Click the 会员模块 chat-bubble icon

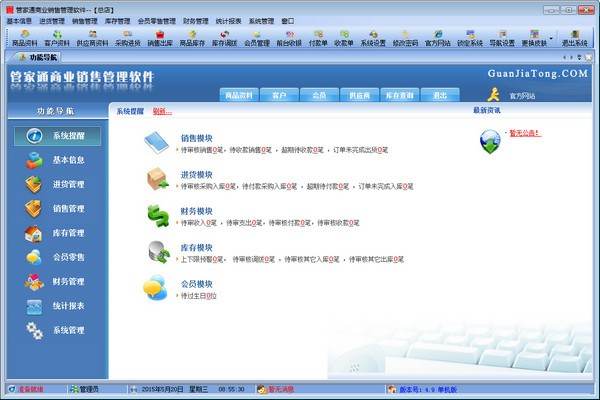[155, 288]
